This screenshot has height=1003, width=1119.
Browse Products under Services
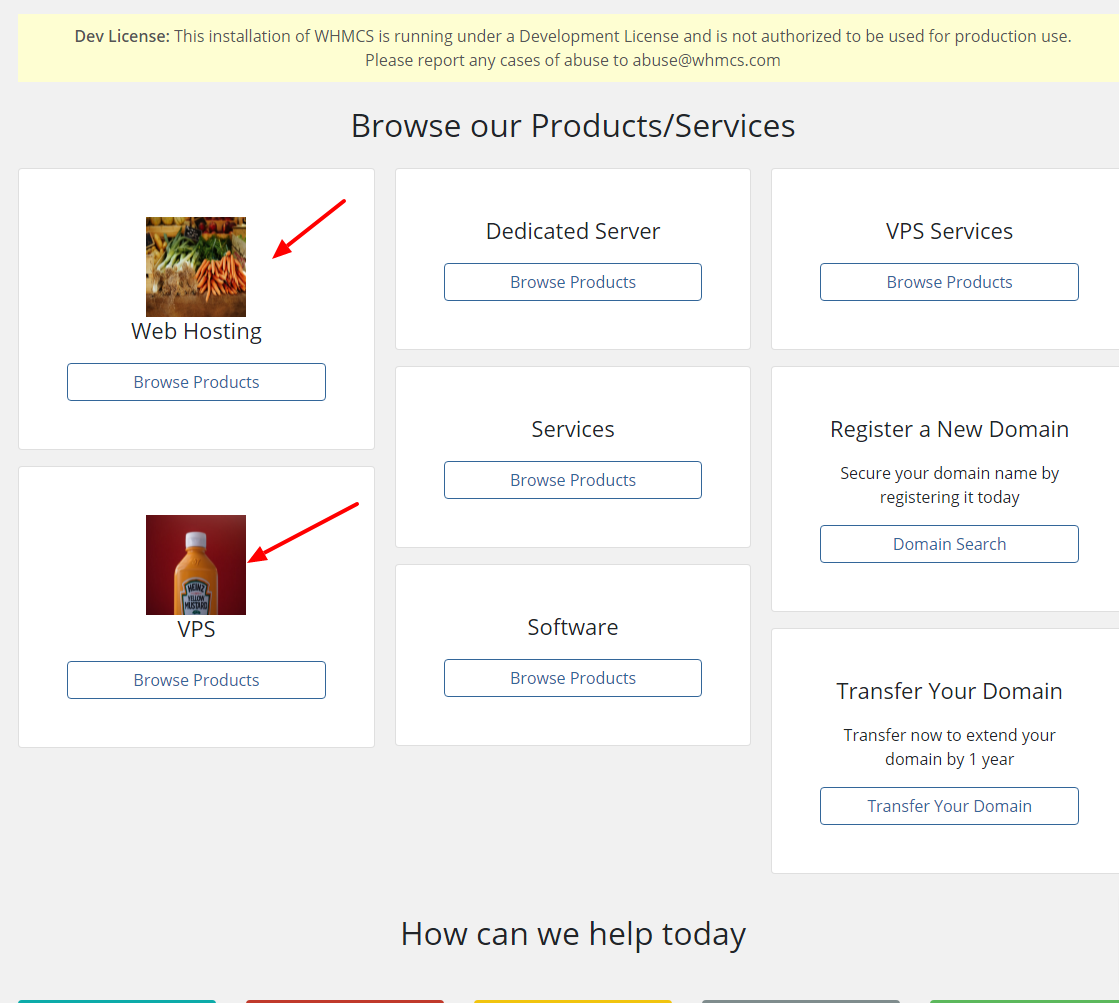pos(572,480)
